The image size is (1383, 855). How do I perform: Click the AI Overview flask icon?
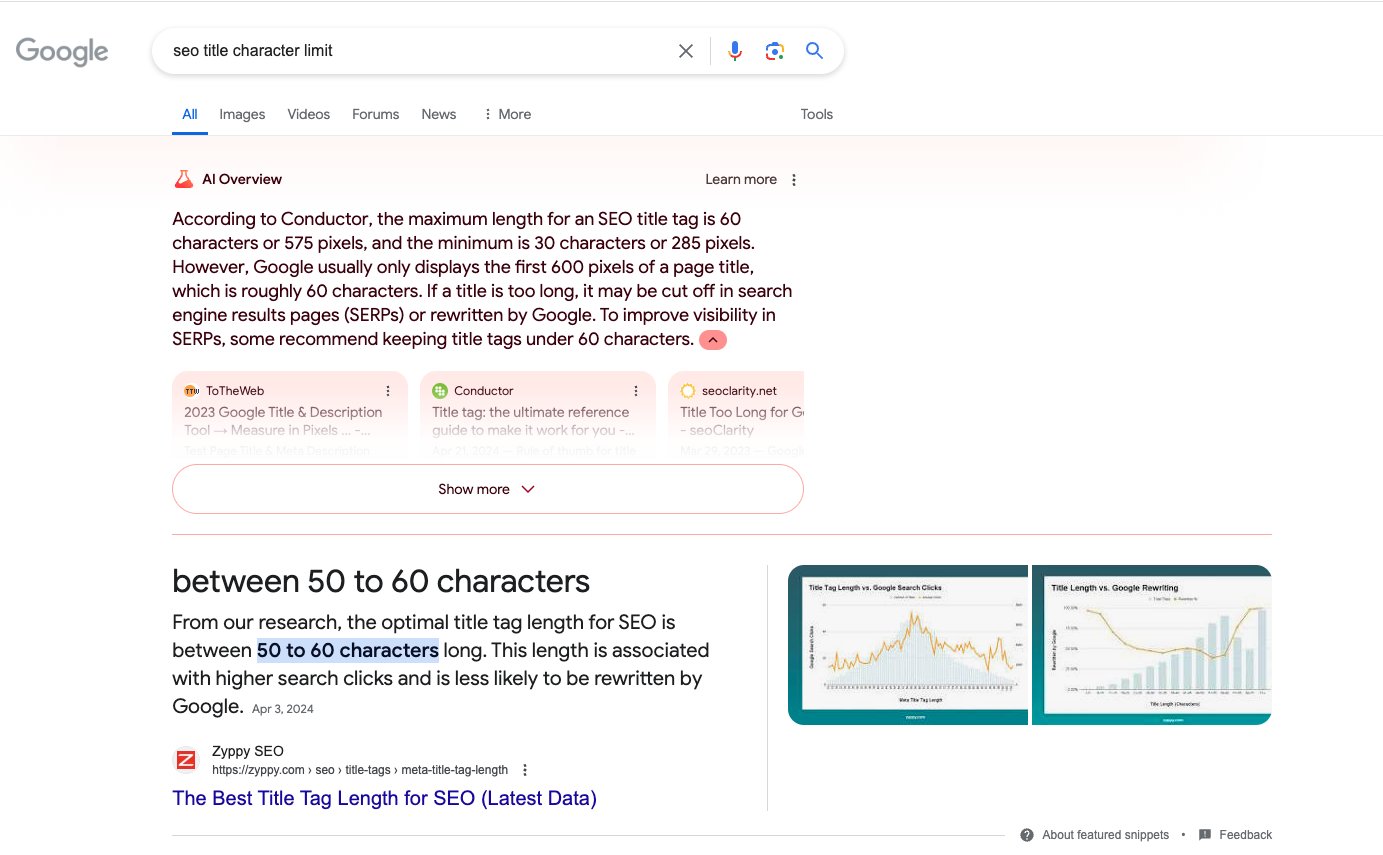183,179
